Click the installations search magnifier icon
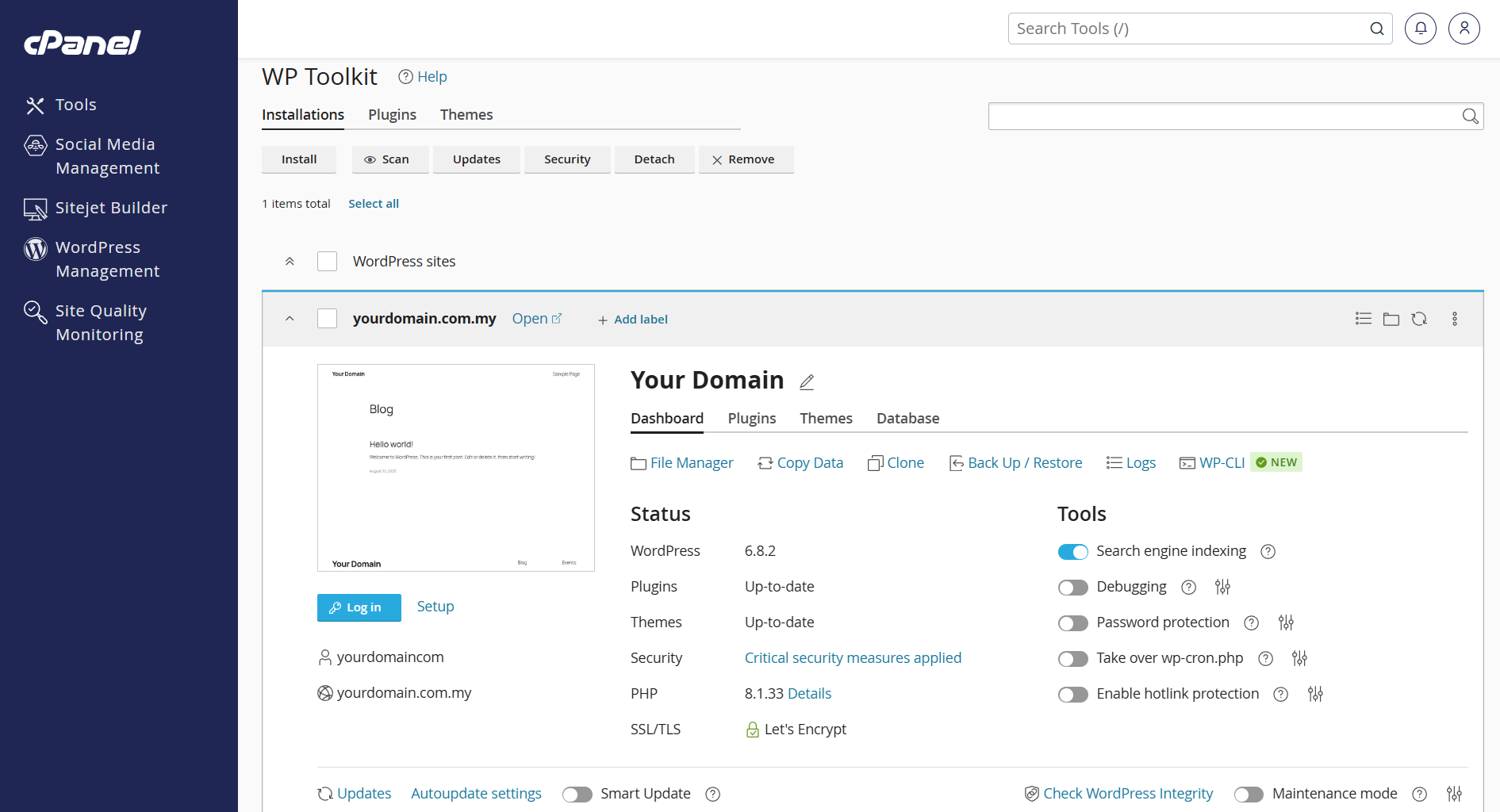 pos(1470,116)
